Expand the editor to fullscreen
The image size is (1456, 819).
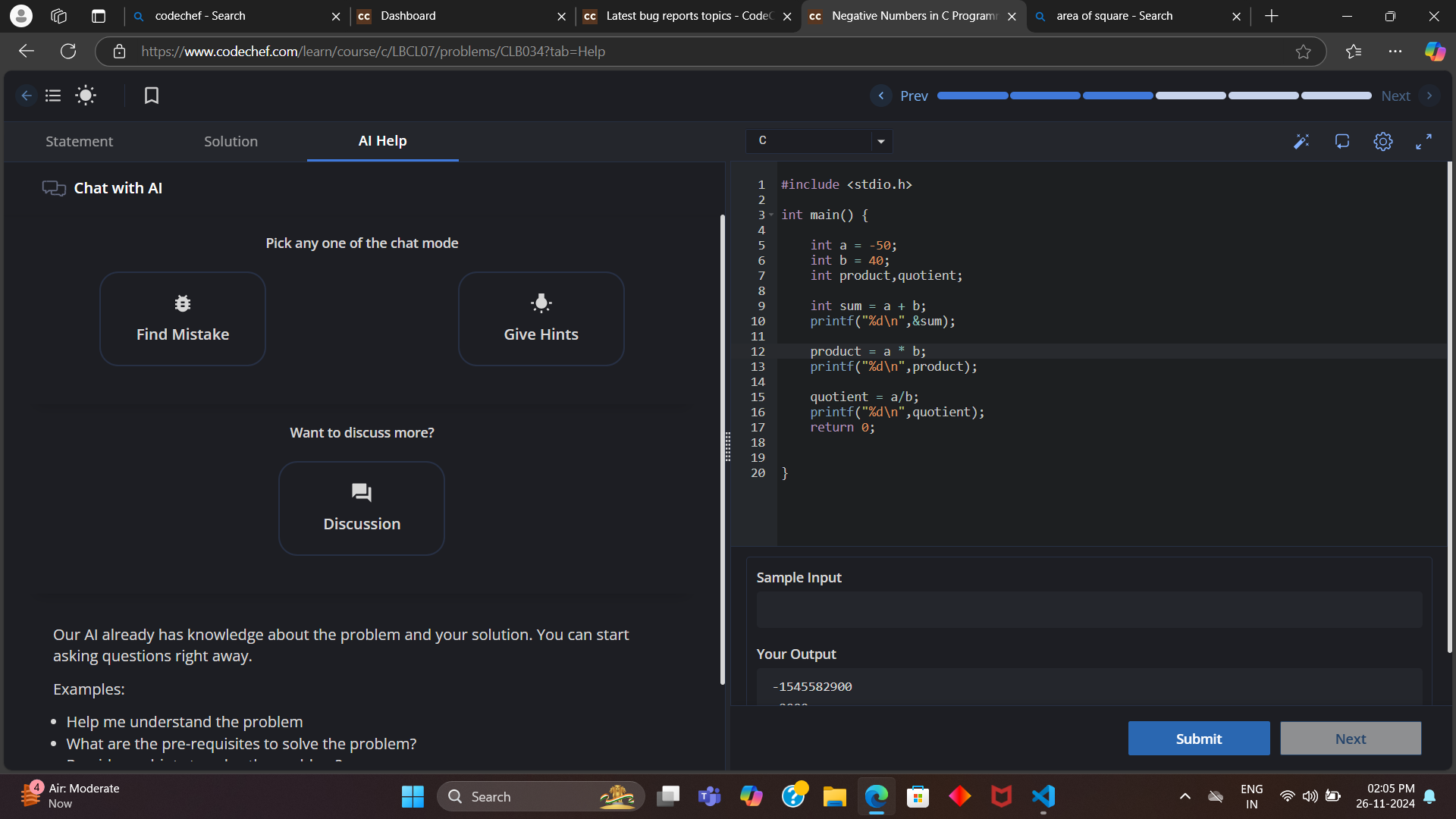pos(1423,141)
